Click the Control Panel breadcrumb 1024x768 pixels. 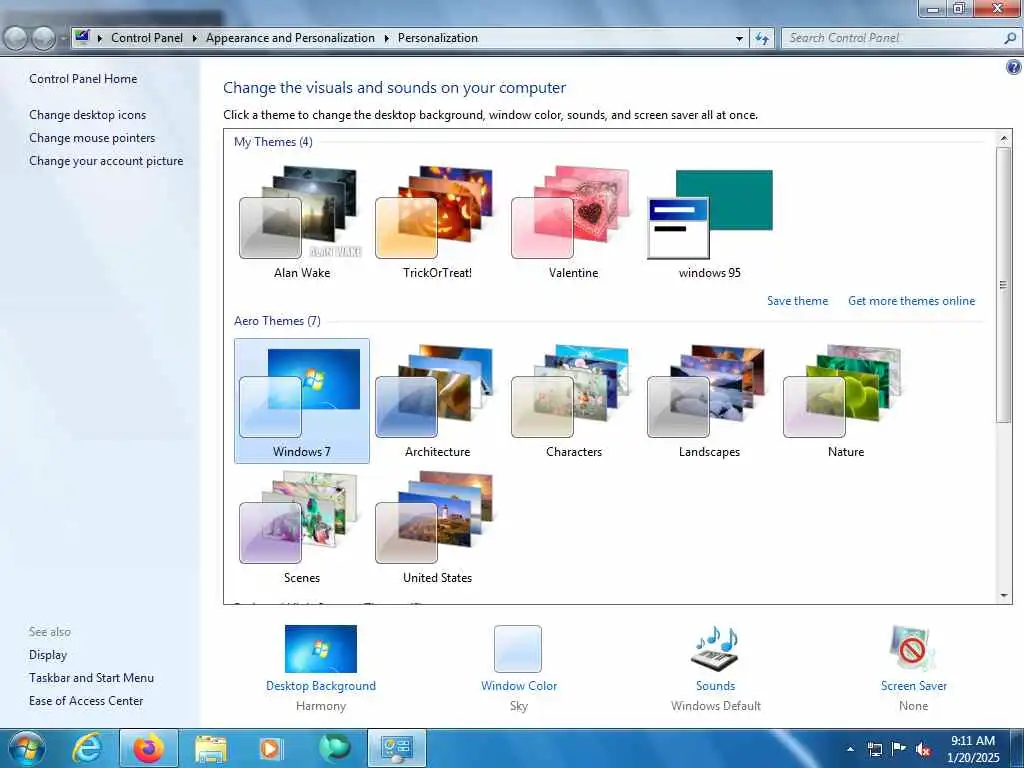pyautogui.click(x=147, y=38)
